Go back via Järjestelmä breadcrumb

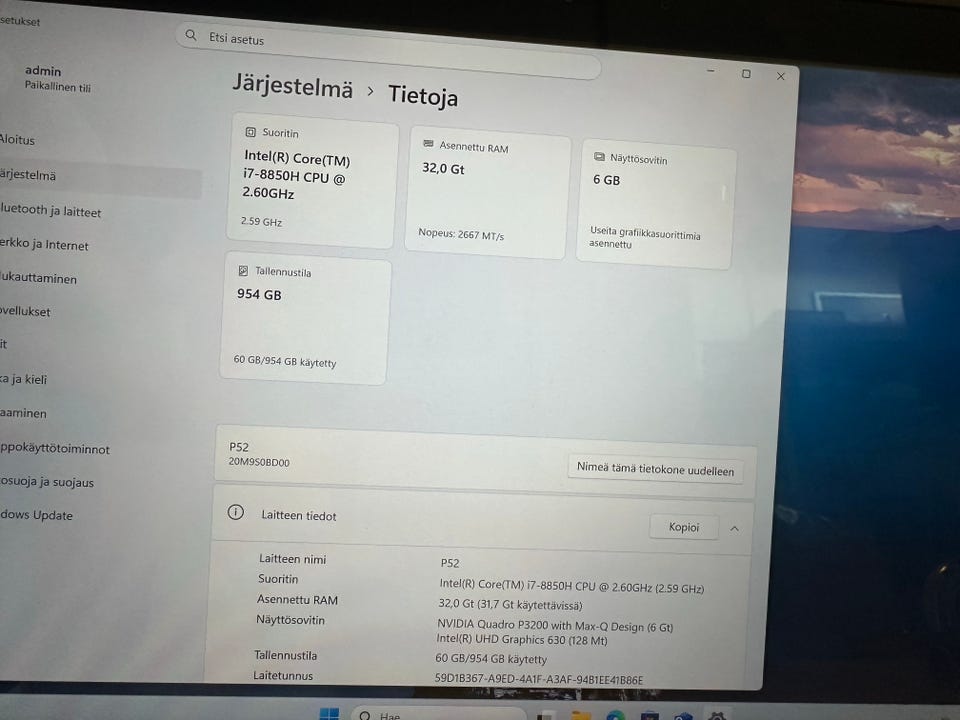tap(293, 85)
